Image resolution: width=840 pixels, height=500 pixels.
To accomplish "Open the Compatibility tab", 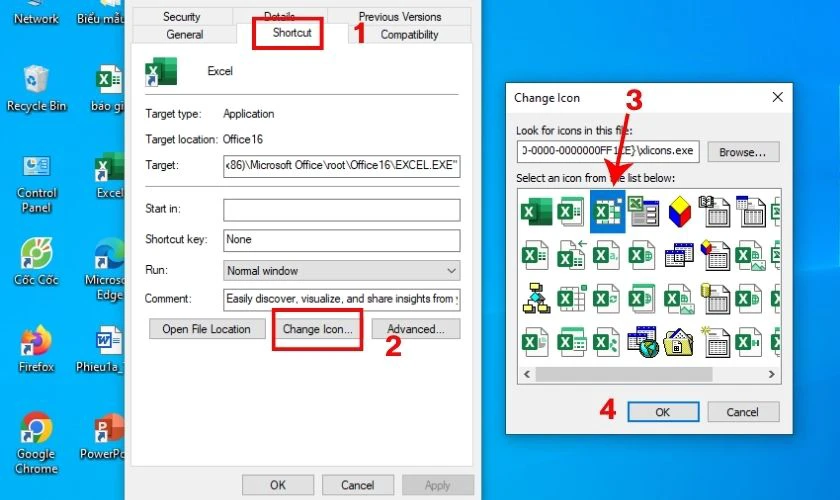I will [409, 34].
